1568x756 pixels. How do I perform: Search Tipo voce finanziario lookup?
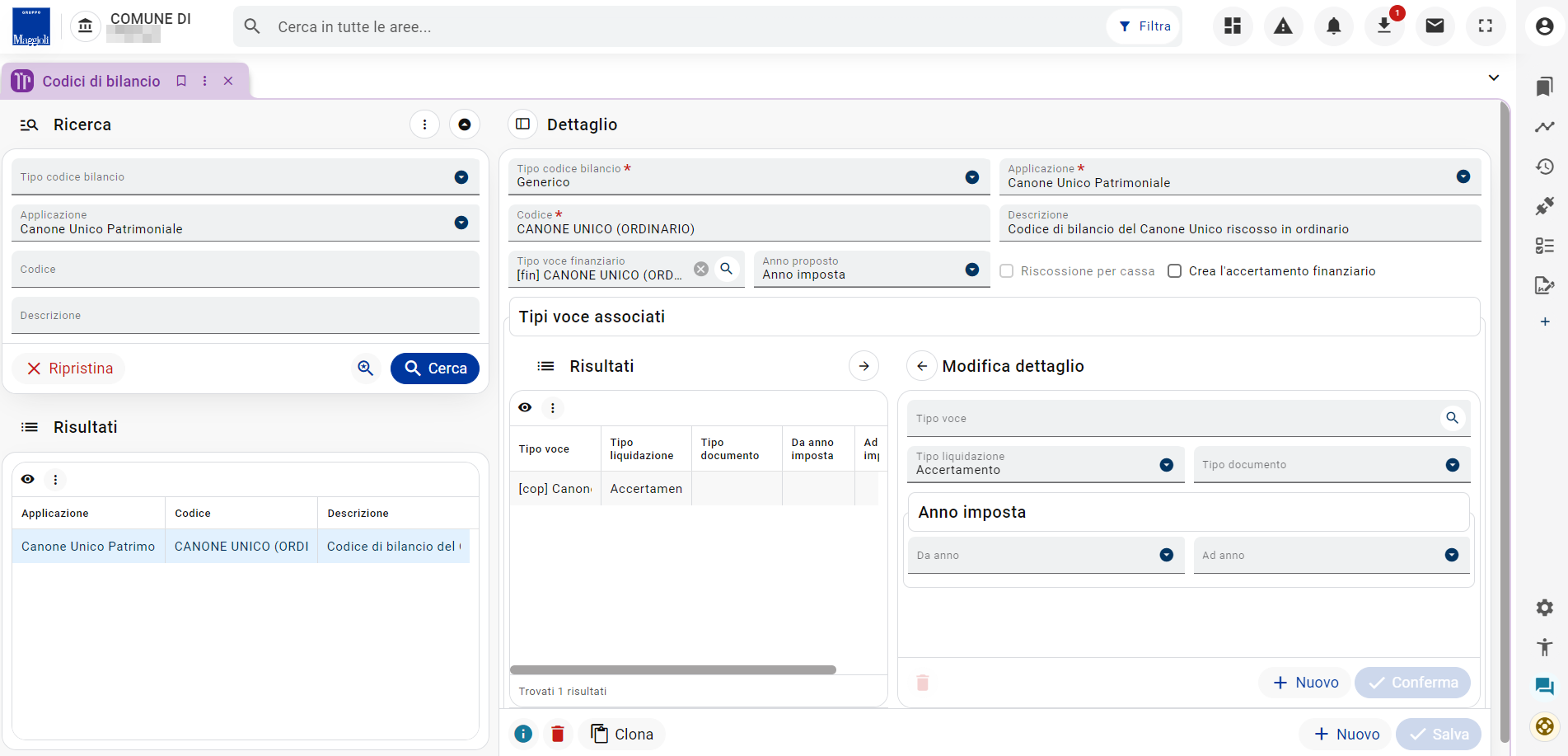[727, 269]
